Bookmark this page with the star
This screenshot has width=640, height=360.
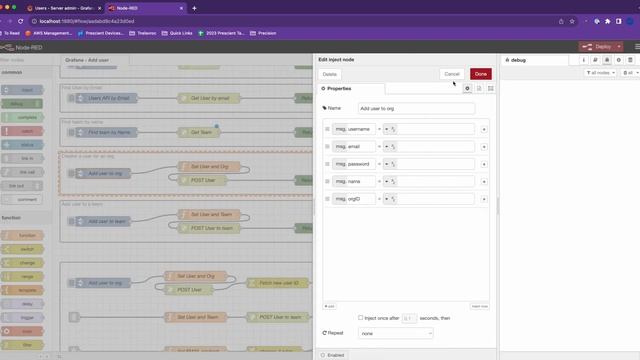coord(572,21)
